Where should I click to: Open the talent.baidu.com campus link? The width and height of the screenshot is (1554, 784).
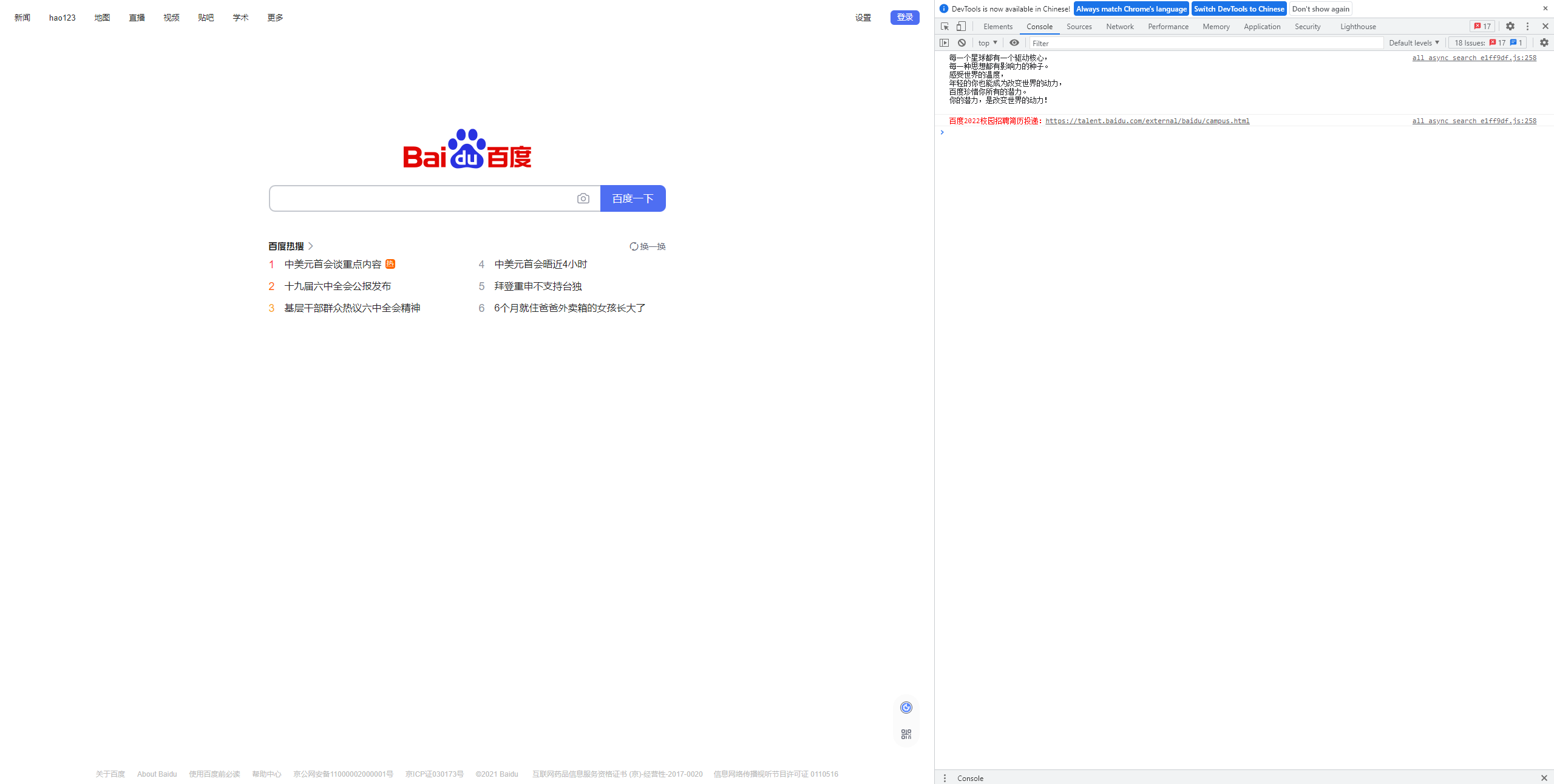pyautogui.click(x=1147, y=121)
